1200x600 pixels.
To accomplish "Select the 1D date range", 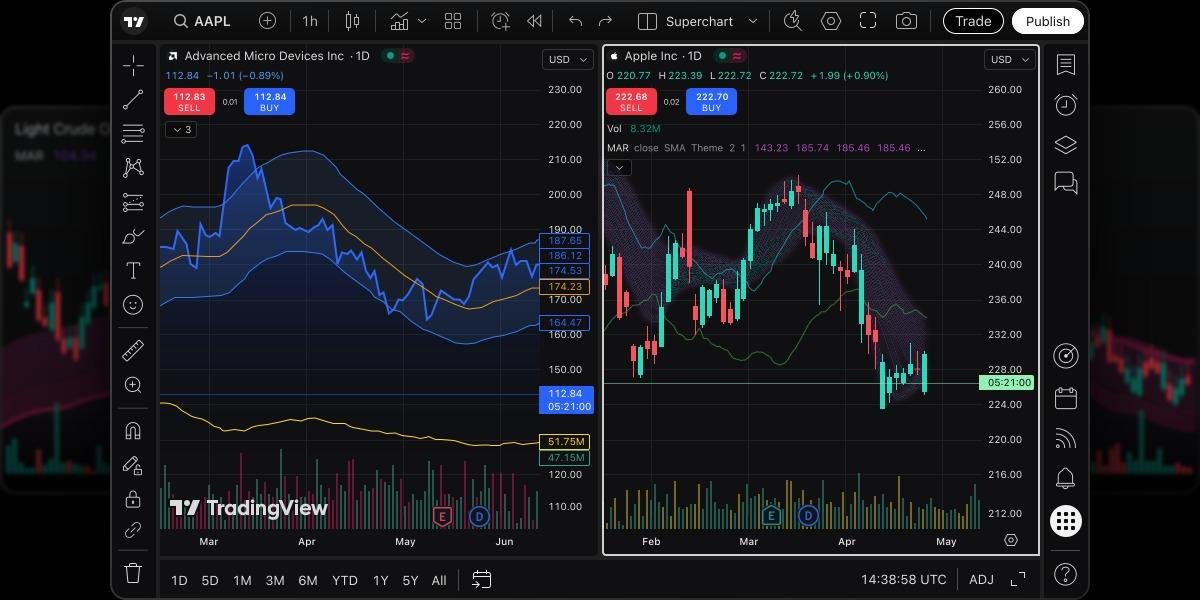I will coord(179,580).
